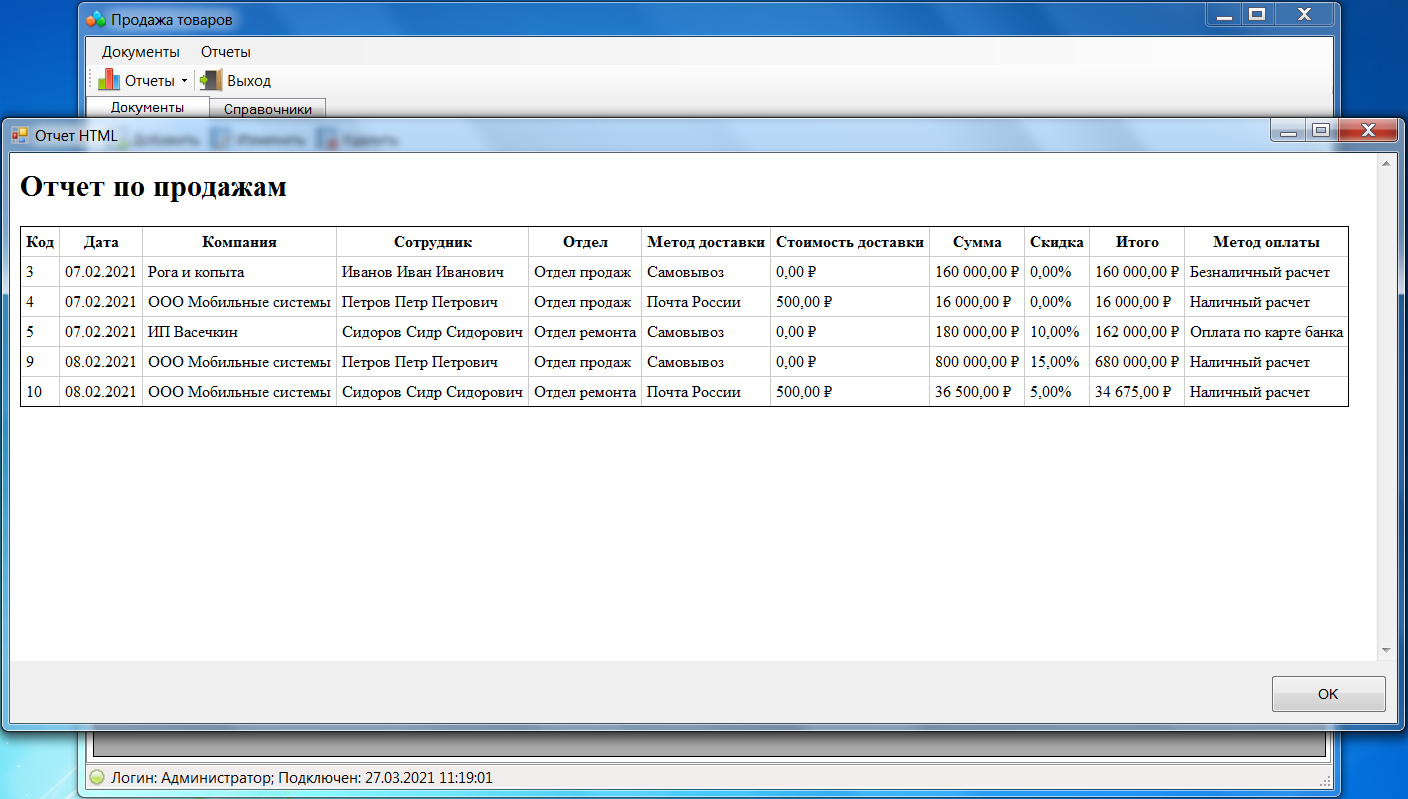The height and width of the screenshot is (799, 1408).
Task: Click the Стоимость доставки column header
Action: [x=850, y=242]
